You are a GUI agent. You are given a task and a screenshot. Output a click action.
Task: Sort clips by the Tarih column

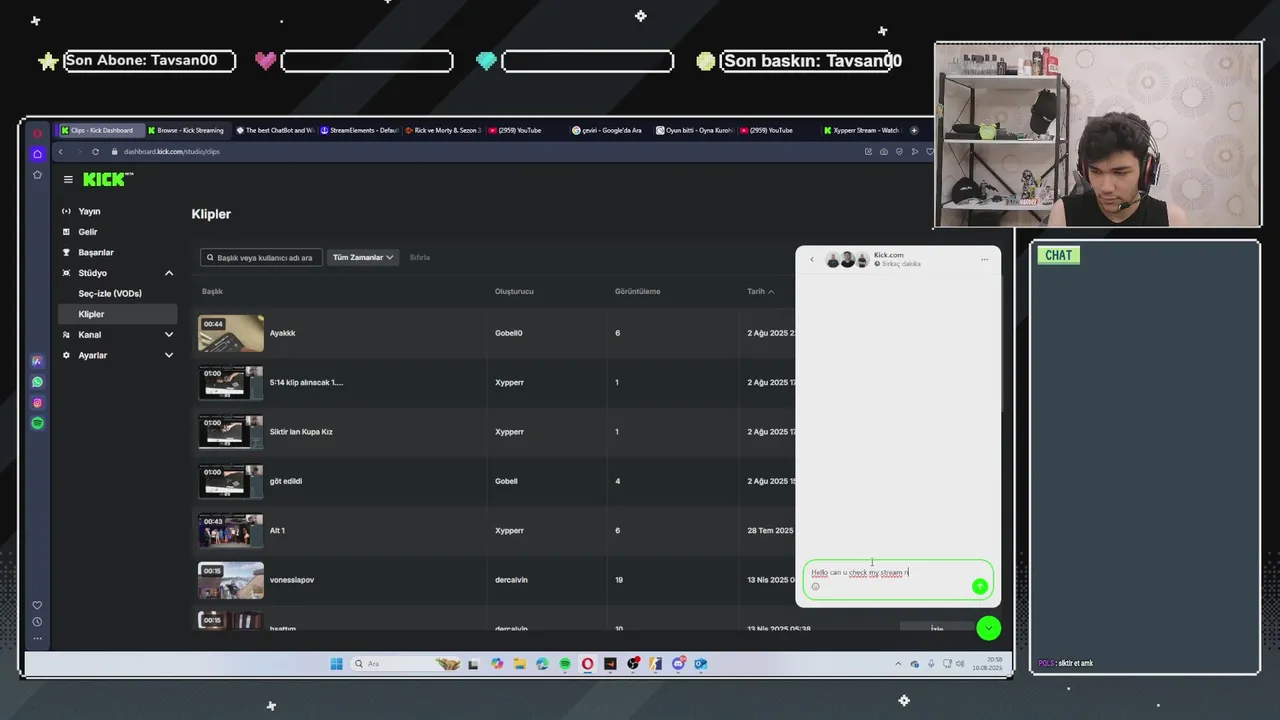[760, 291]
